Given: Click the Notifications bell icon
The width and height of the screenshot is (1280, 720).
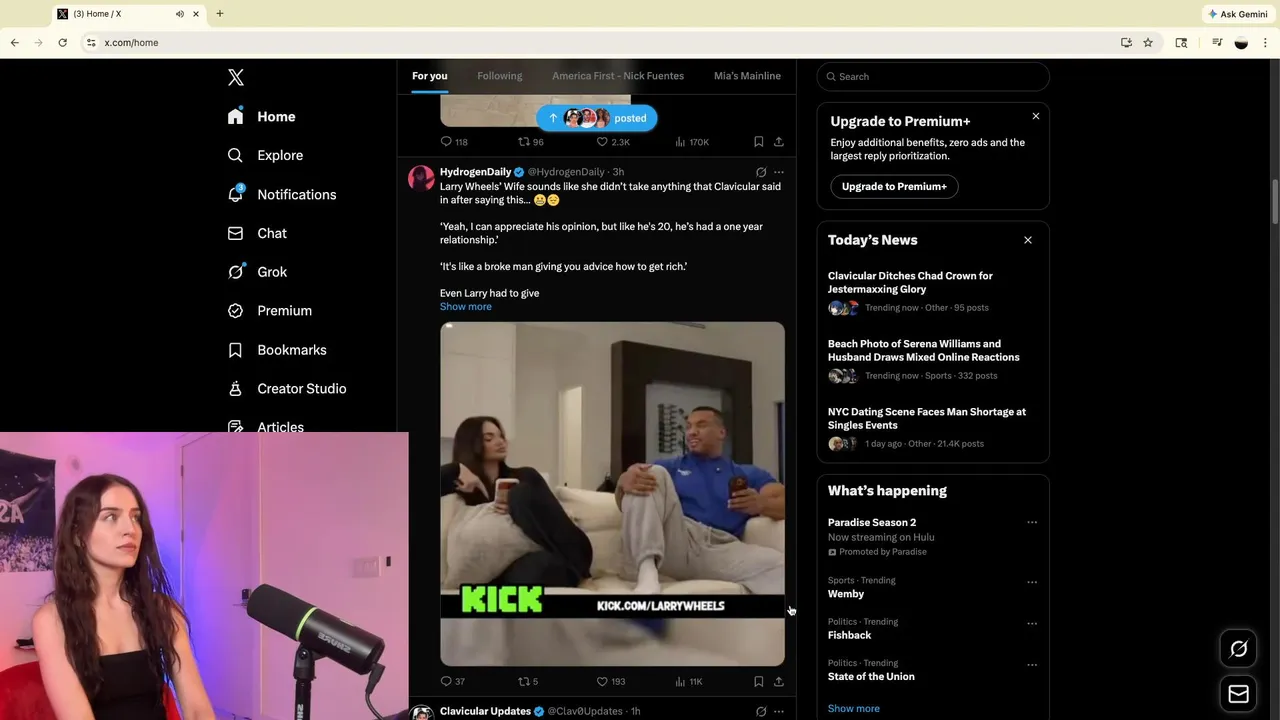Looking at the screenshot, I should tap(235, 194).
